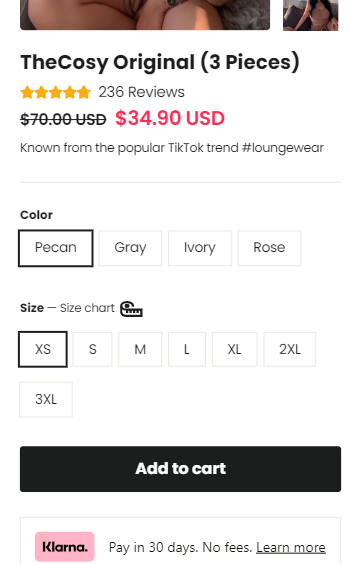
Task: Open the Size chart text link
Action: coord(87,308)
